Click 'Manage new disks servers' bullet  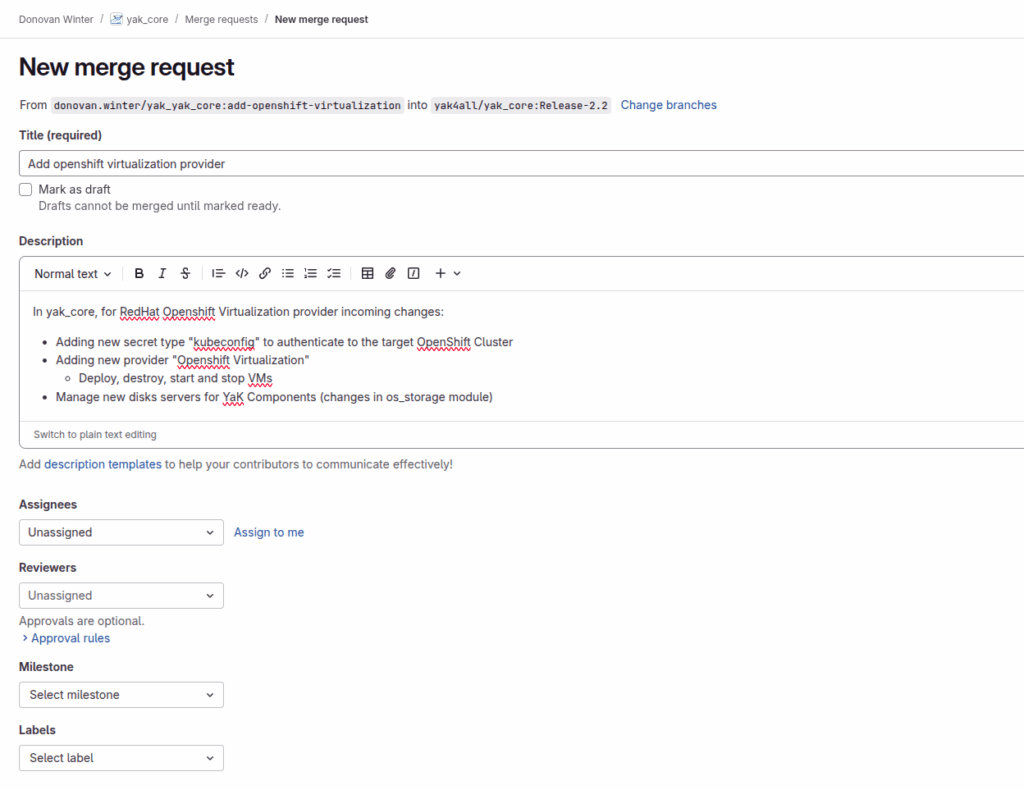[x=274, y=396]
